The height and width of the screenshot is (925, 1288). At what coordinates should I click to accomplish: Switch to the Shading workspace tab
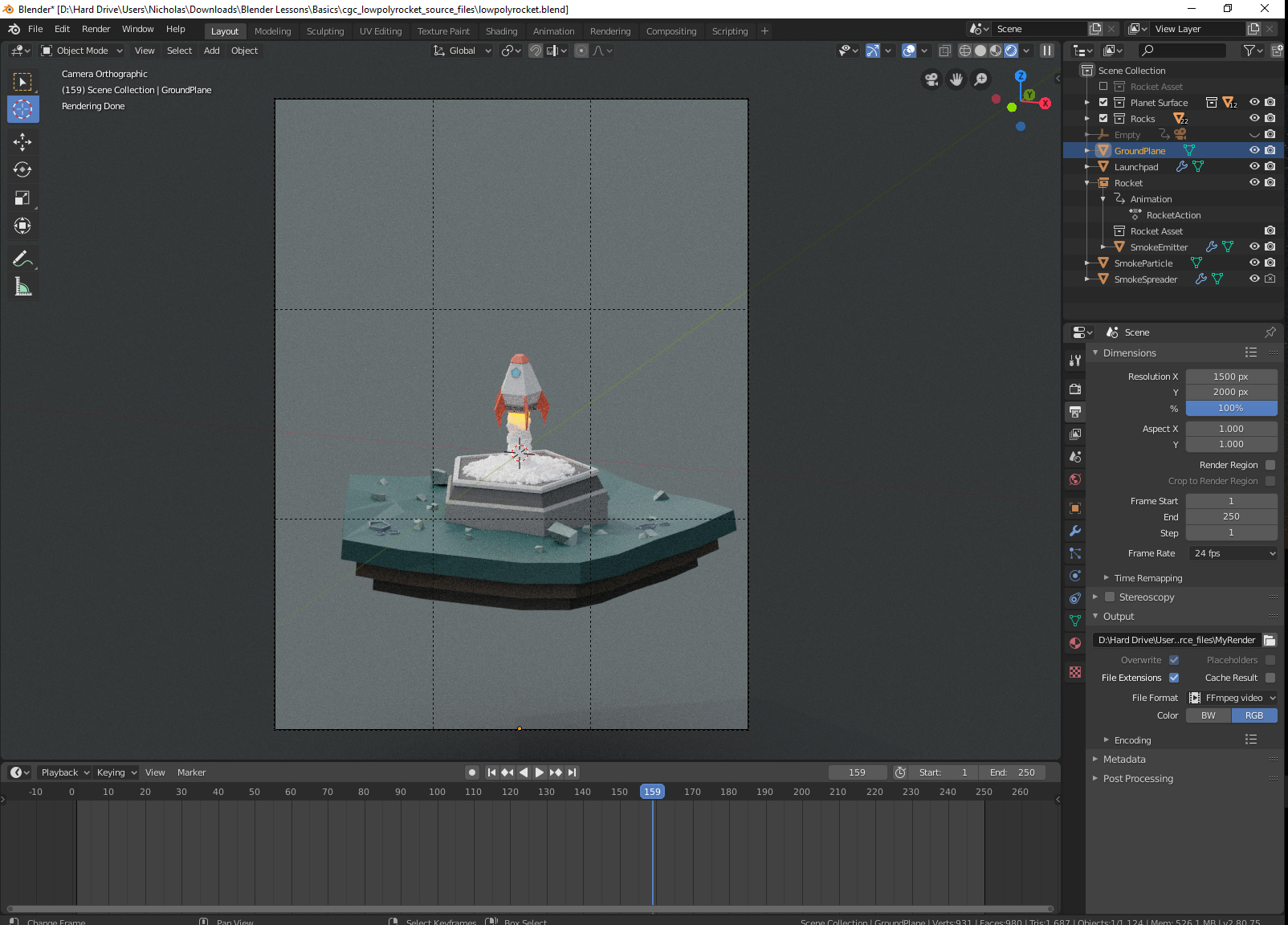pyautogui.click(x=501, y=31)
